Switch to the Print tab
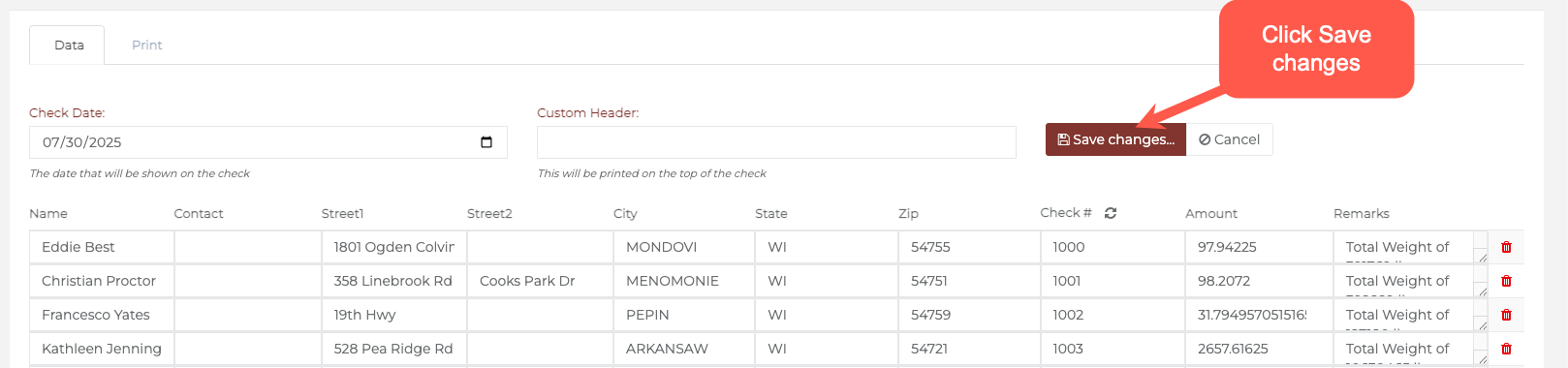Viewport: 1568px width, 368px height. click(x=147, y=45)
